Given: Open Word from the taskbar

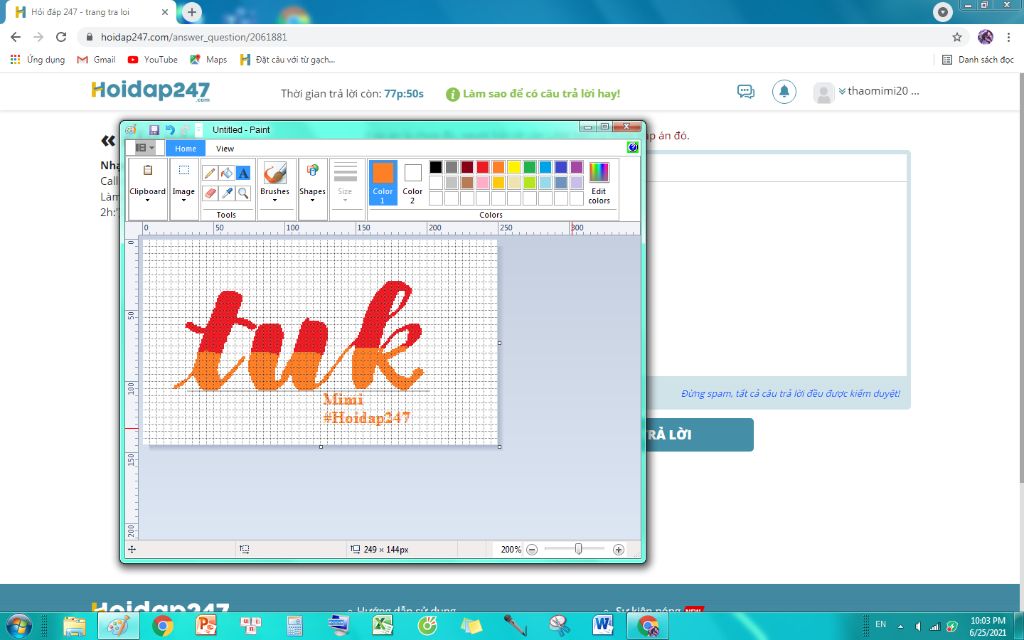Looking at the screenshot, I should (x=603, y=626).
